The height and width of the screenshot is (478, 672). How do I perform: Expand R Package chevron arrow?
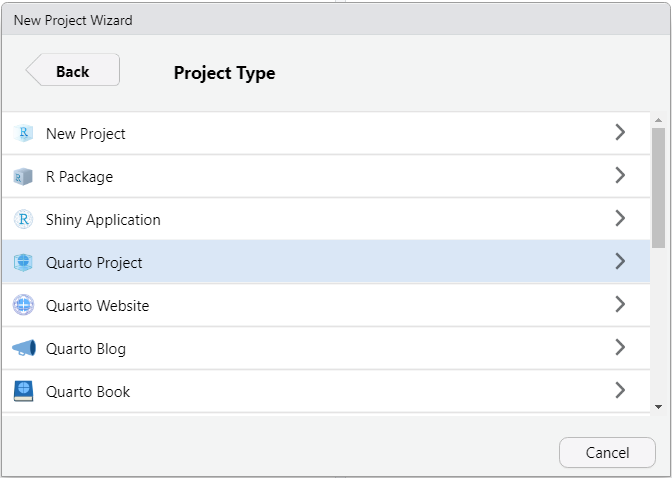620,175
